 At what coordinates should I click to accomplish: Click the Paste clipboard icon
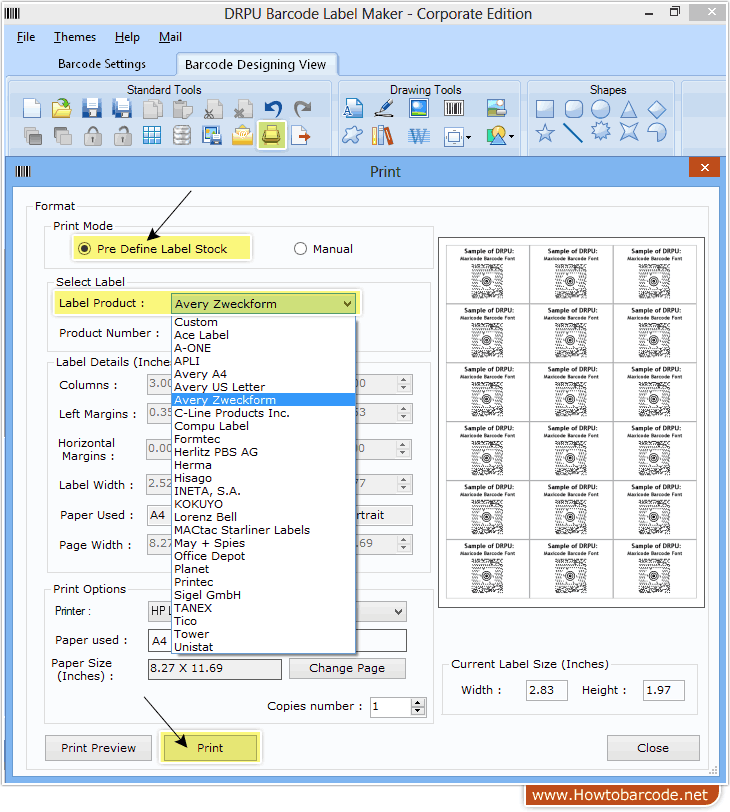click(183, 109)
